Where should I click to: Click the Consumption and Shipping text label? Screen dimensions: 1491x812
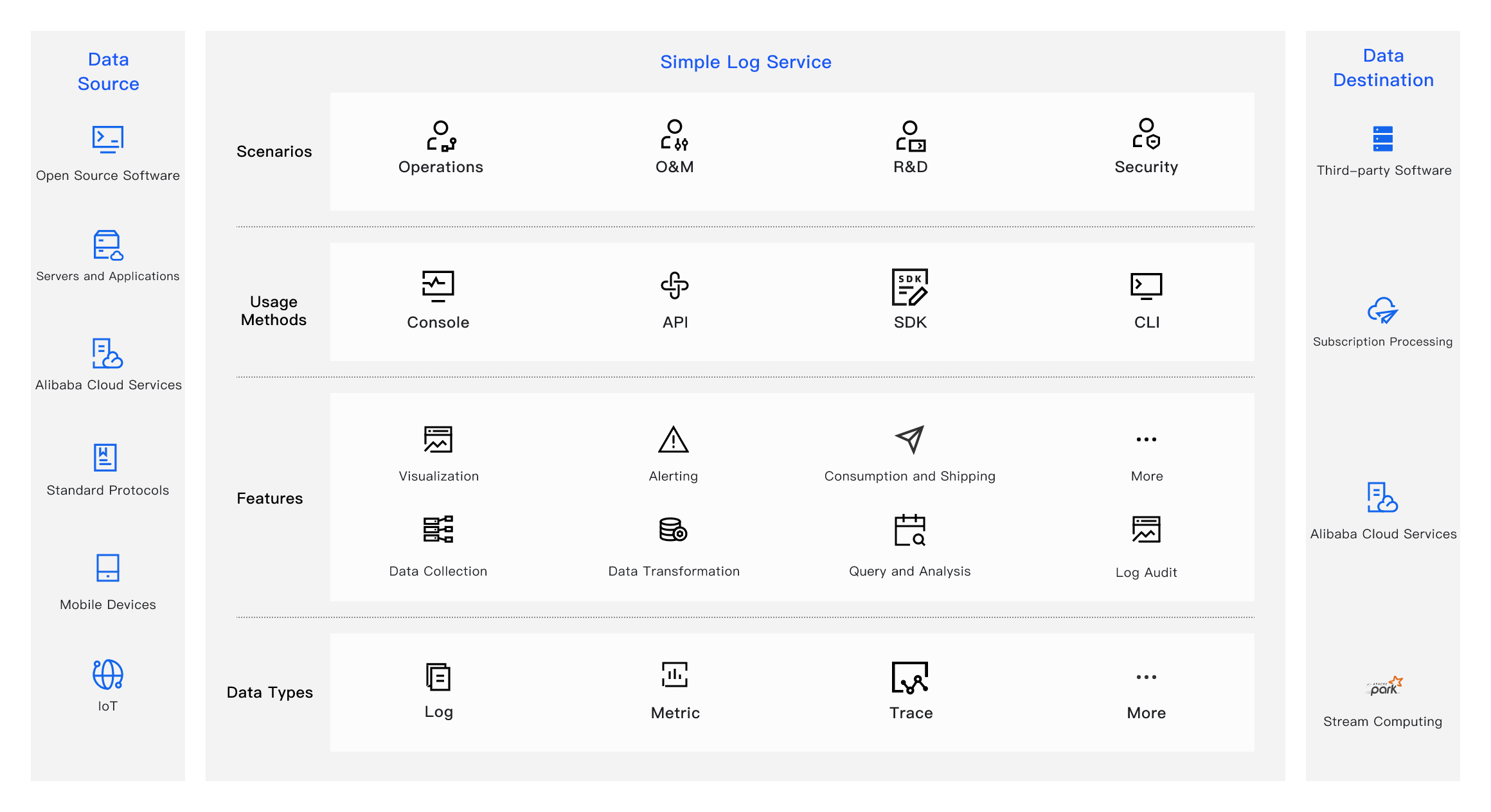pos(910,477)
